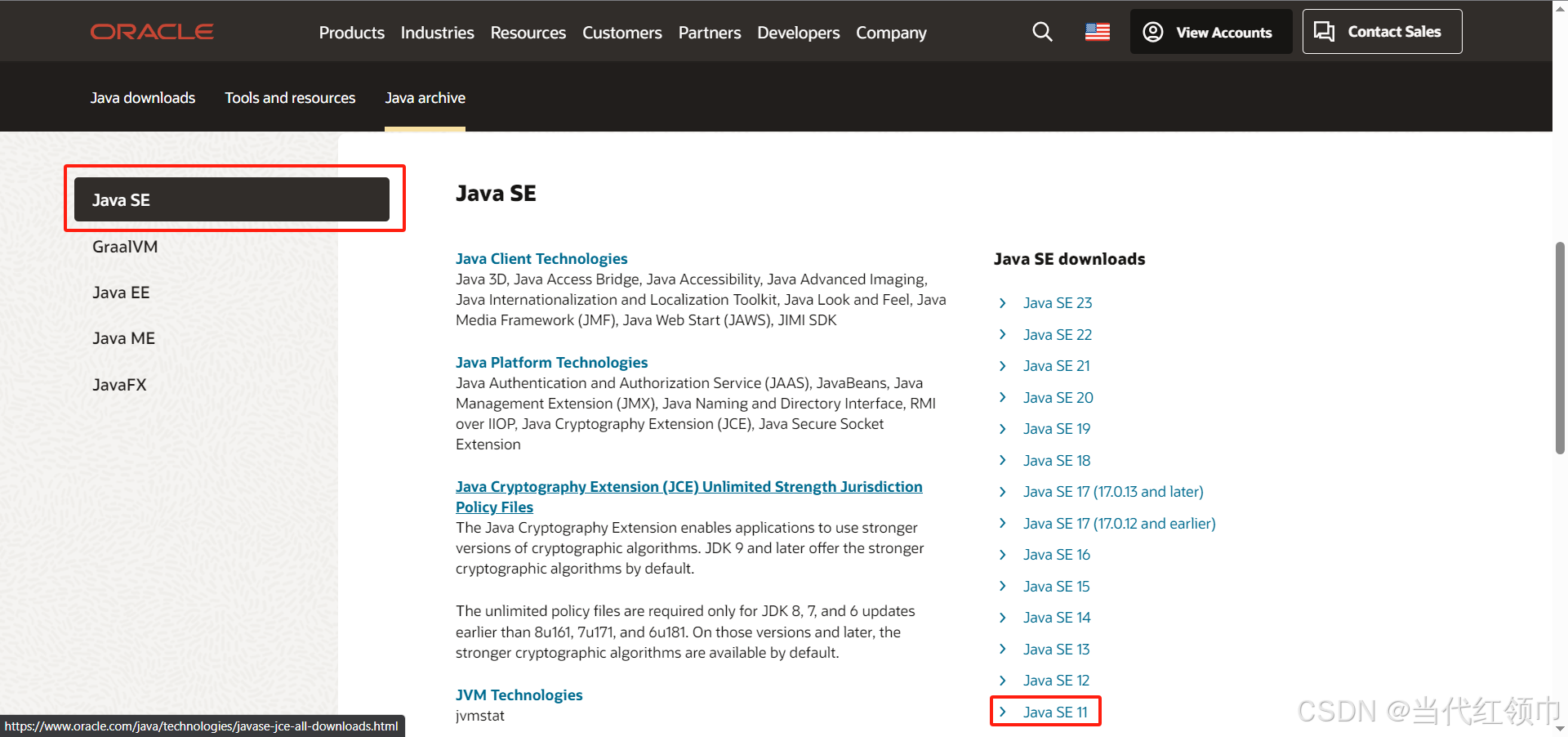This screenshot has height=737, width=1568.
Task: Switch to Tools and resources tab
Action: (290, 98)
